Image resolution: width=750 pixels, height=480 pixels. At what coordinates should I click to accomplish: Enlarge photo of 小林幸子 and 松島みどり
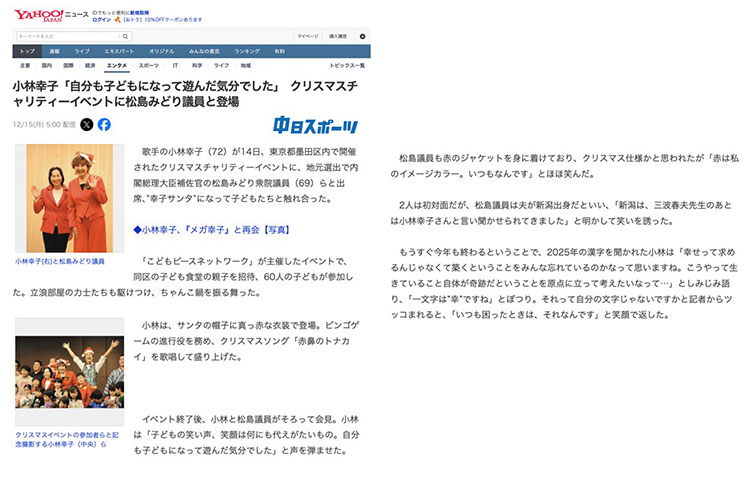tap(61, 198)
